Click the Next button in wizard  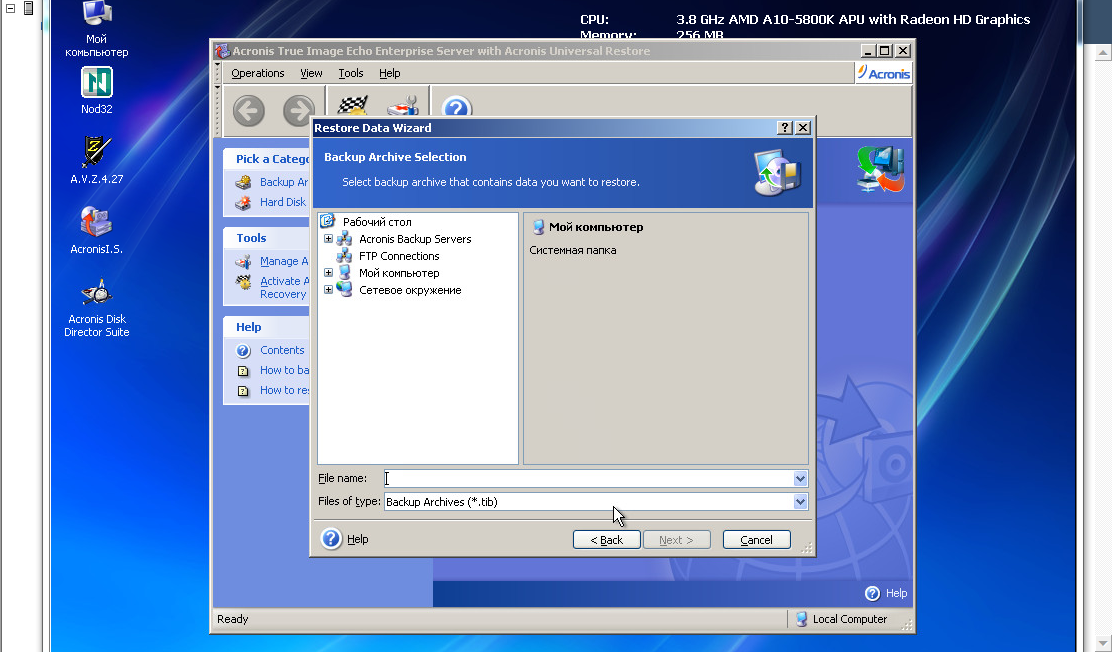click(x=676, y=540)
